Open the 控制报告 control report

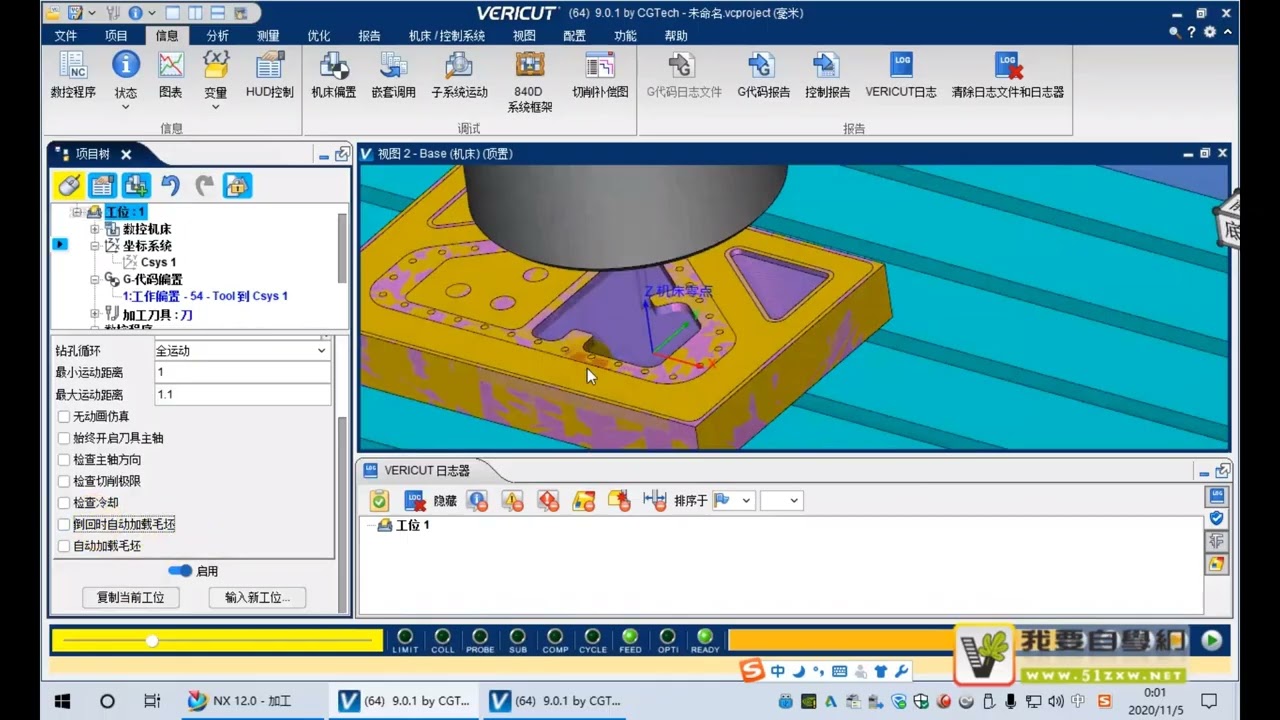click(x=827, y=75)
